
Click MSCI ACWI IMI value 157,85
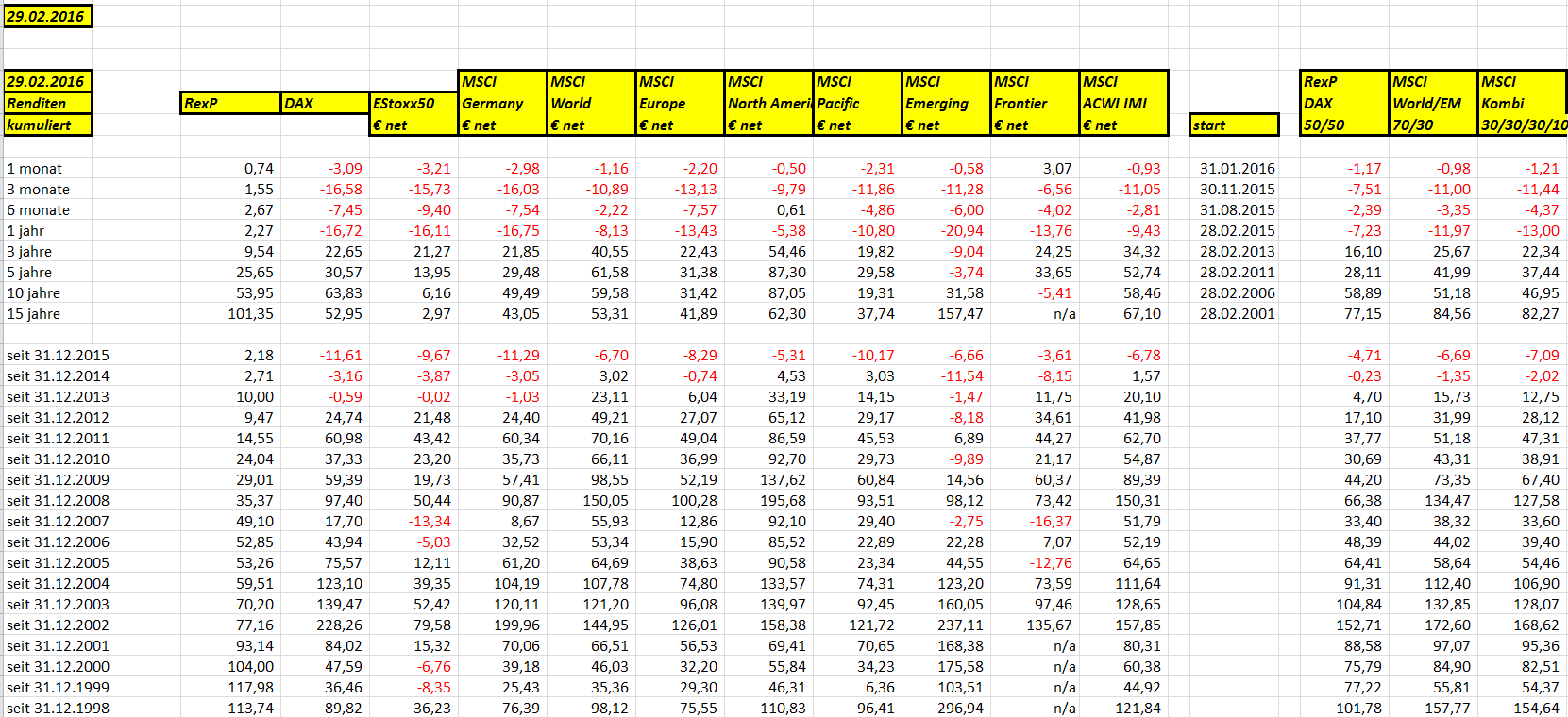click(1138, 625)
